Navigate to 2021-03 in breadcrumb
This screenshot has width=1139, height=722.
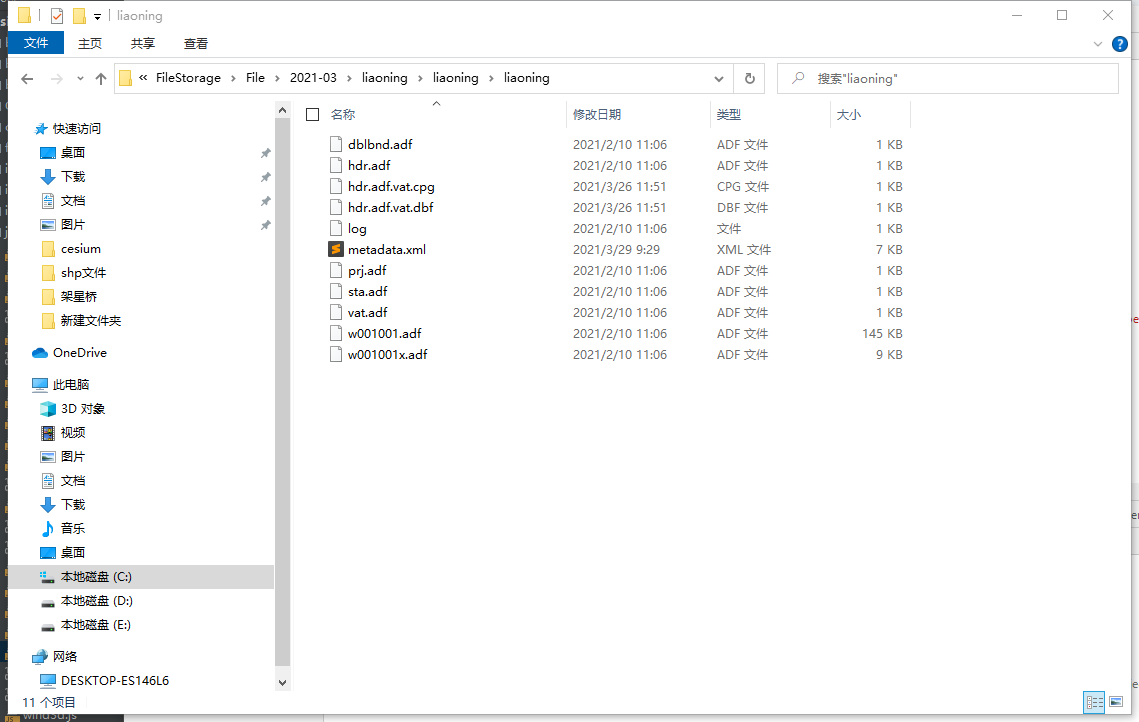313,78
